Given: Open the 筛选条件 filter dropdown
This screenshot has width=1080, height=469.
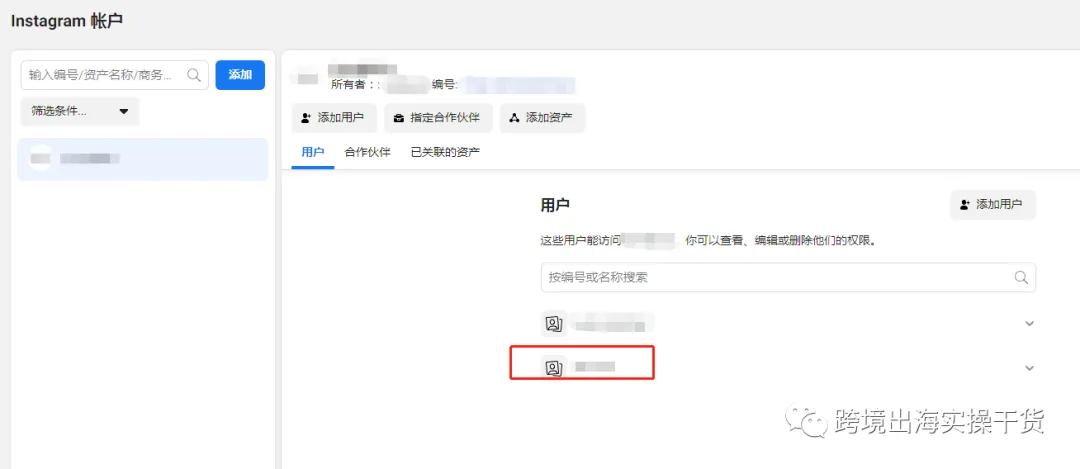Looking at the screenshot, I should click(x=80, y=112).
